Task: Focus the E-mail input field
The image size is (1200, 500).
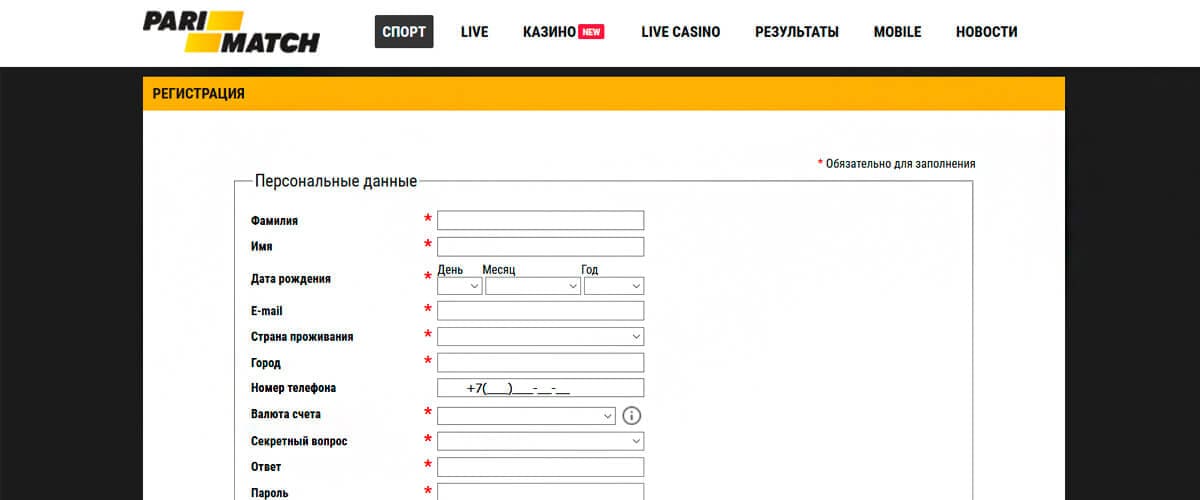Action: pos(541,311)
